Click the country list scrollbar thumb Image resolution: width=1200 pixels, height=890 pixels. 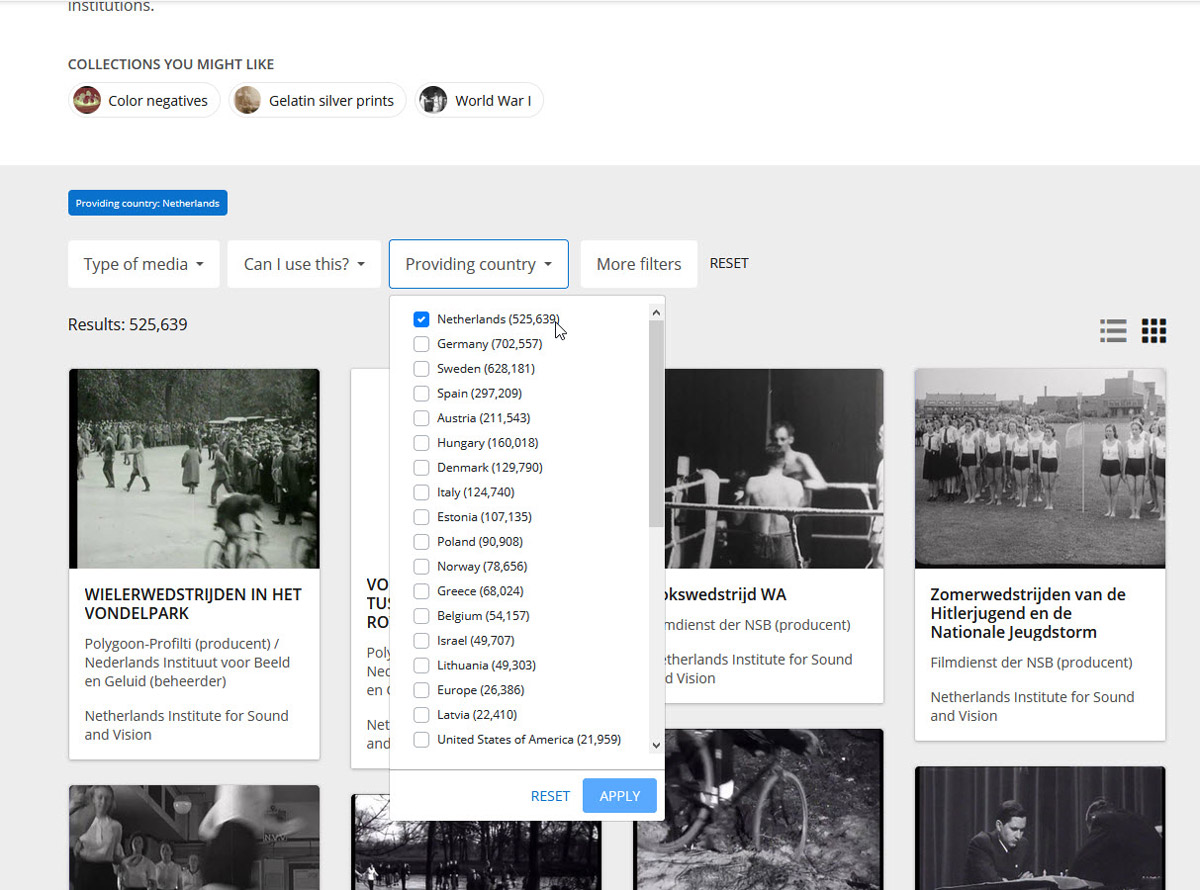coord(656,423)
